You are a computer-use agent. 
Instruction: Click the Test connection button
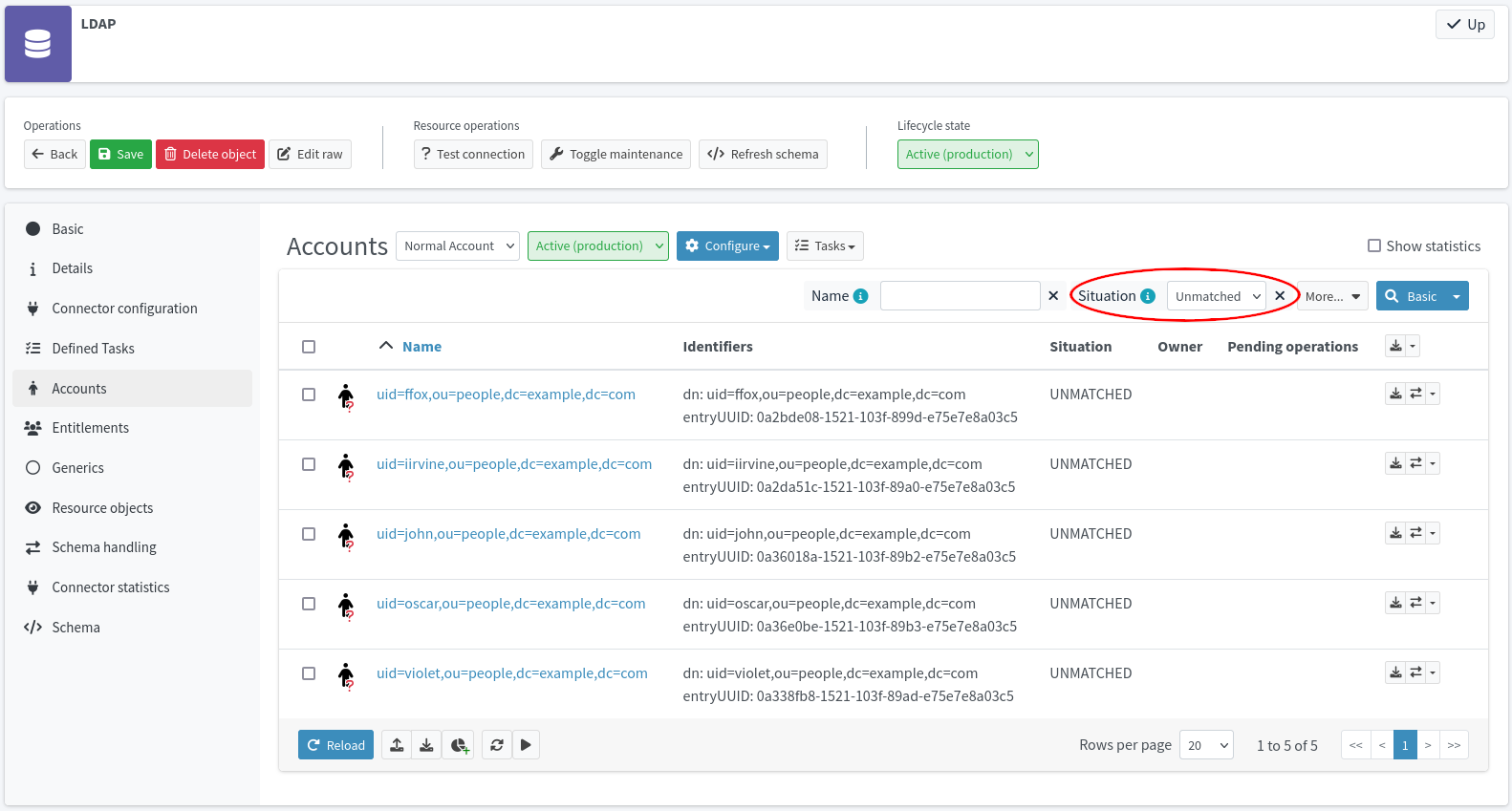pos(473,154)
